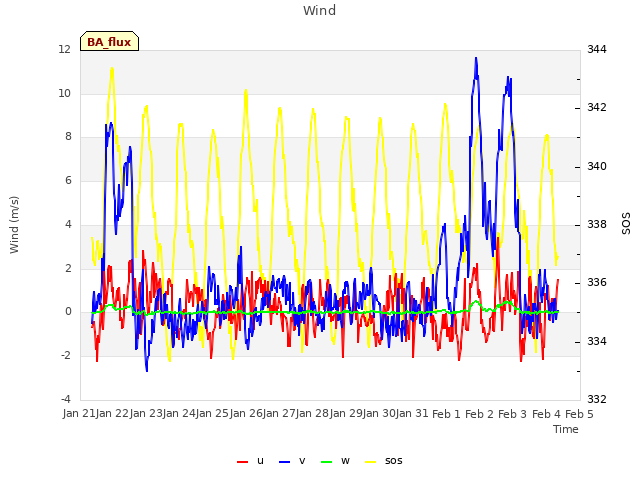Click the '-2' left axis value
The height and width of the screenshot is (480, 640).
click(67, 355)
